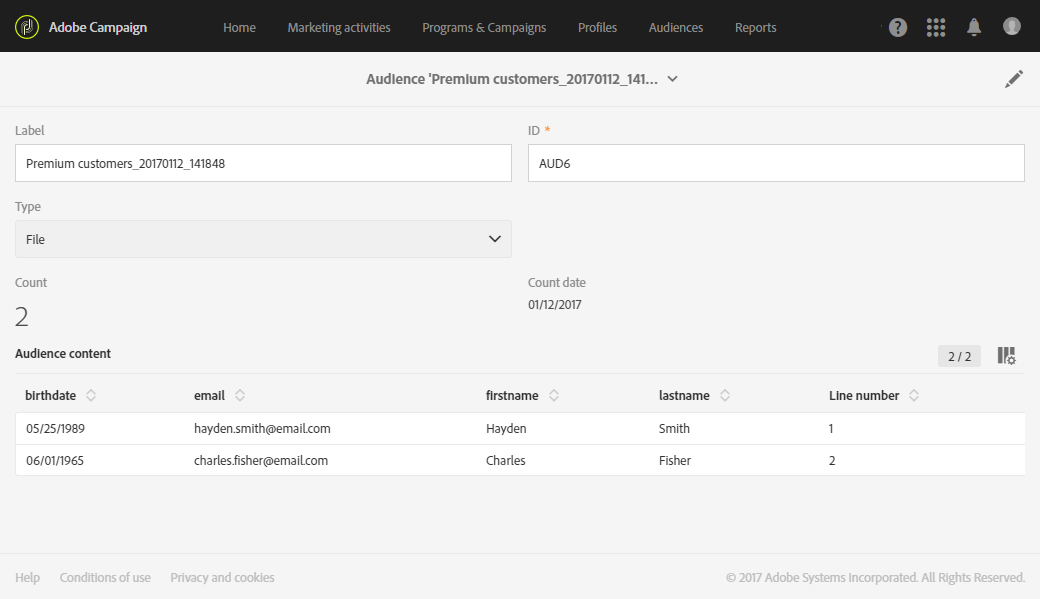Click the Label input field

[263, 163]
